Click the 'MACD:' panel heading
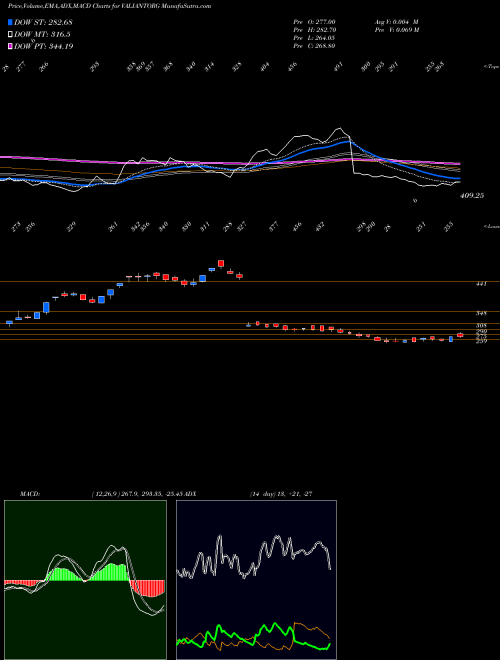The image size is (500, 660). pos(29,494)
